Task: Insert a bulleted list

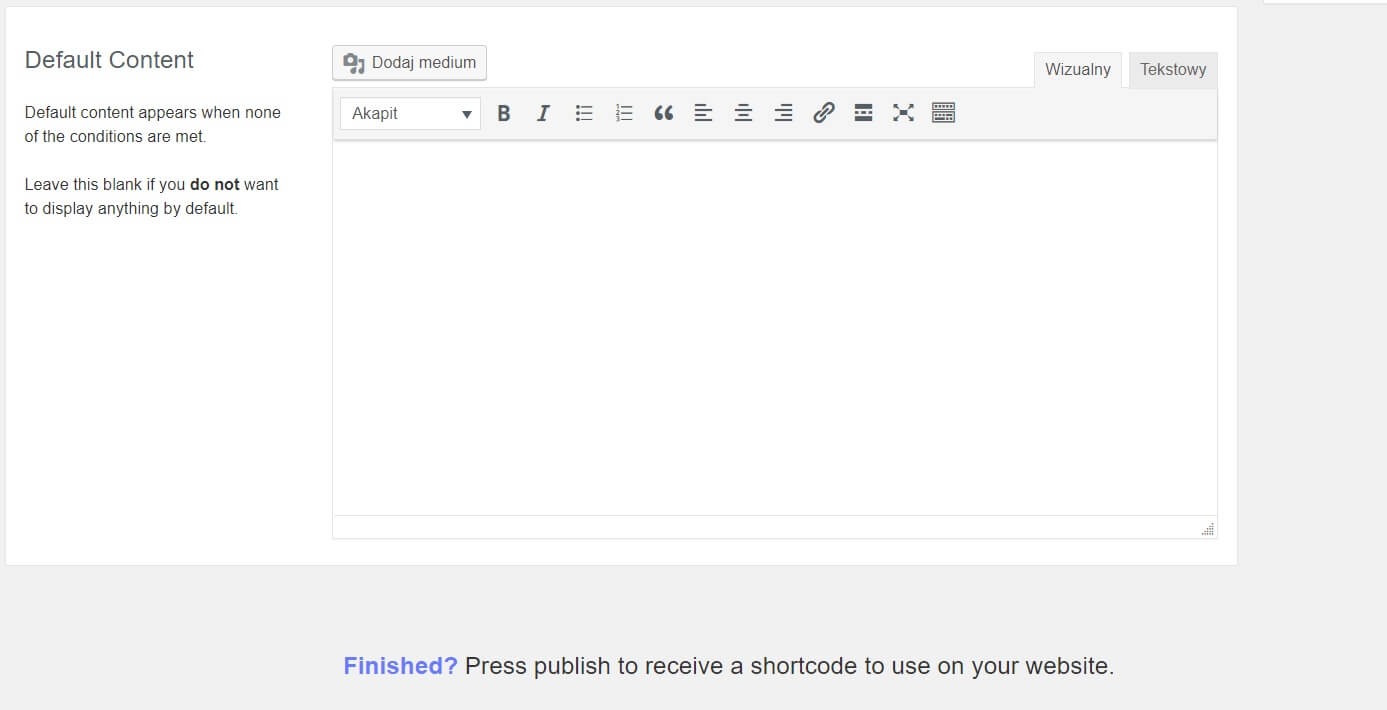Action: pos(583,112)
